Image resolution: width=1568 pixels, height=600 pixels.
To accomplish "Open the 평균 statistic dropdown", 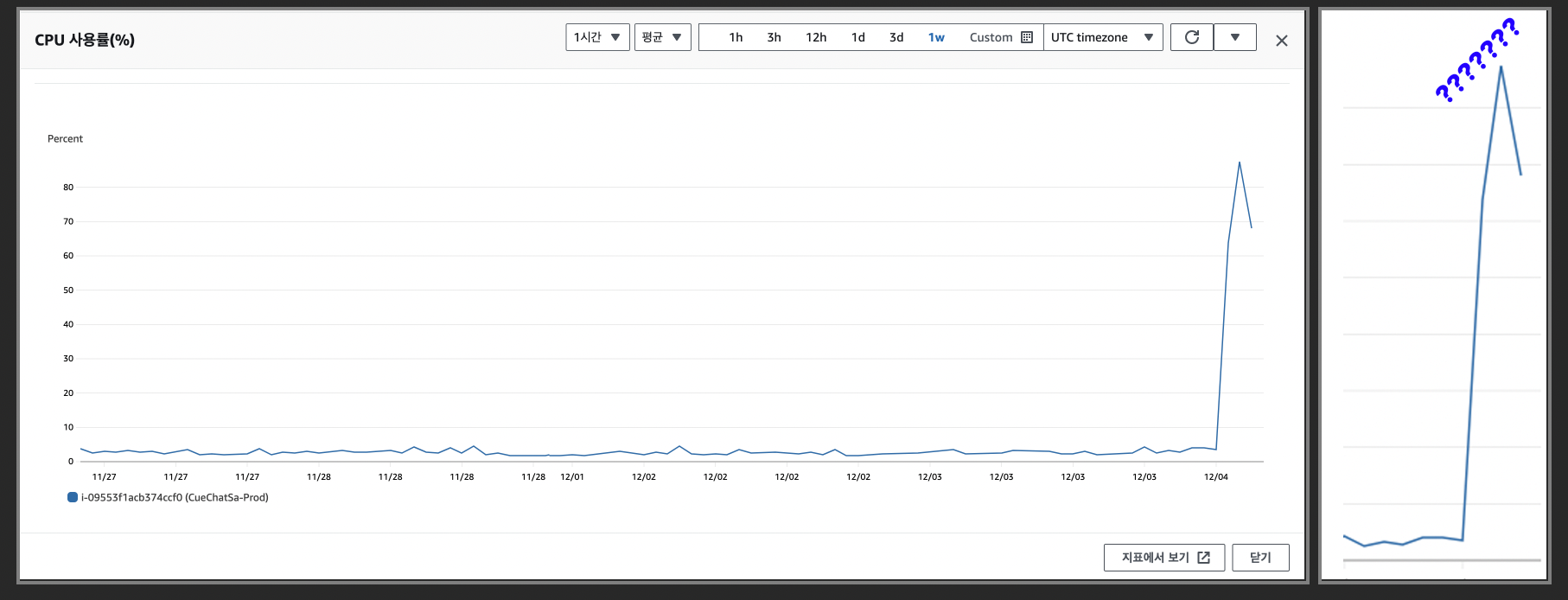I will click(662, 37).
